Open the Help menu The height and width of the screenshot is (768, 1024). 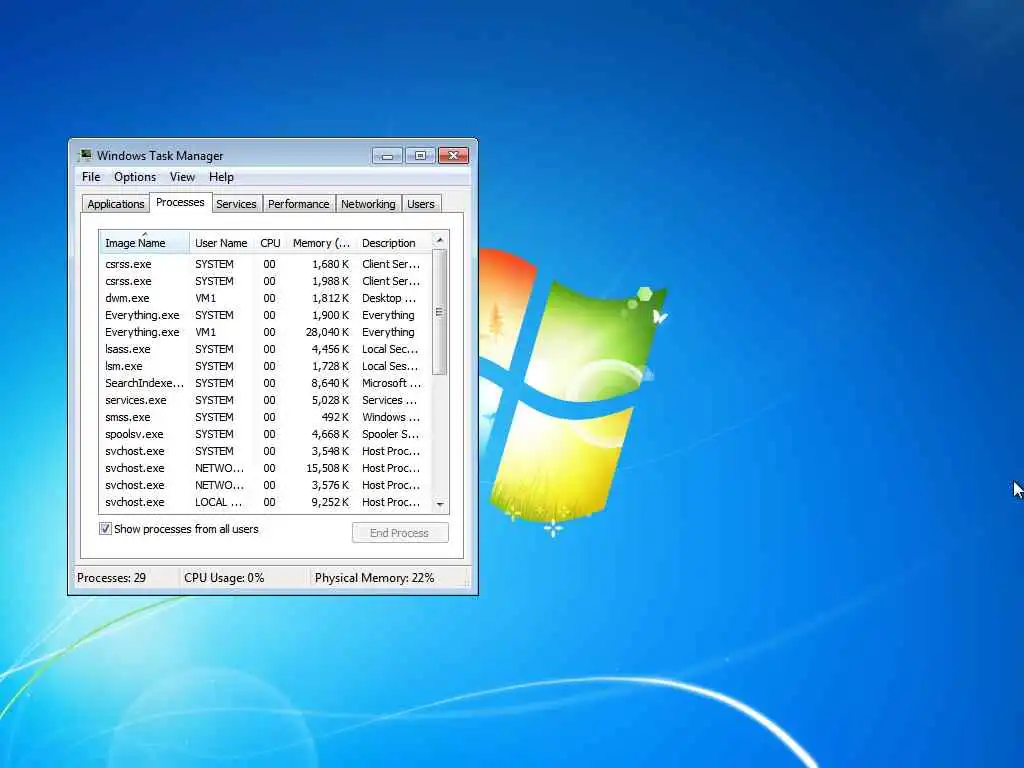click(x=221, y=177)
